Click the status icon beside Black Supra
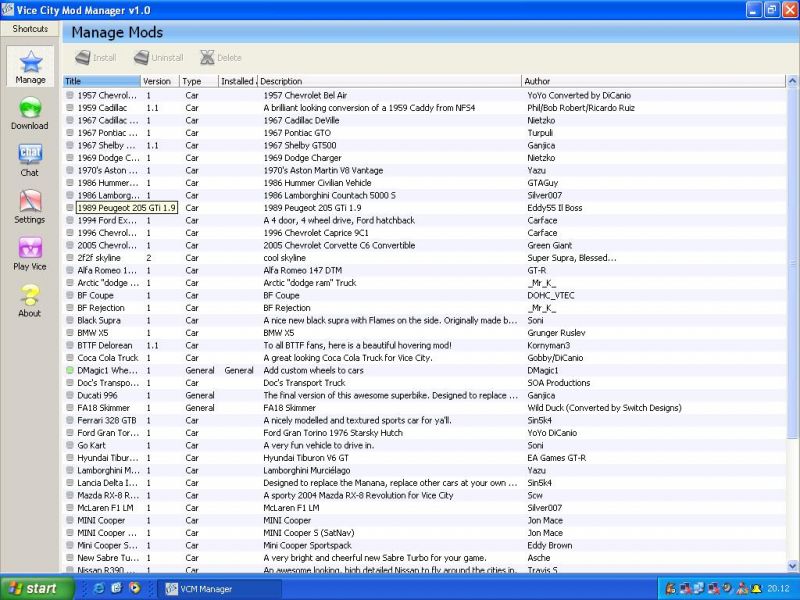This screenshot has height=600, width=800. pyautogui.click(x=70, y=320)
